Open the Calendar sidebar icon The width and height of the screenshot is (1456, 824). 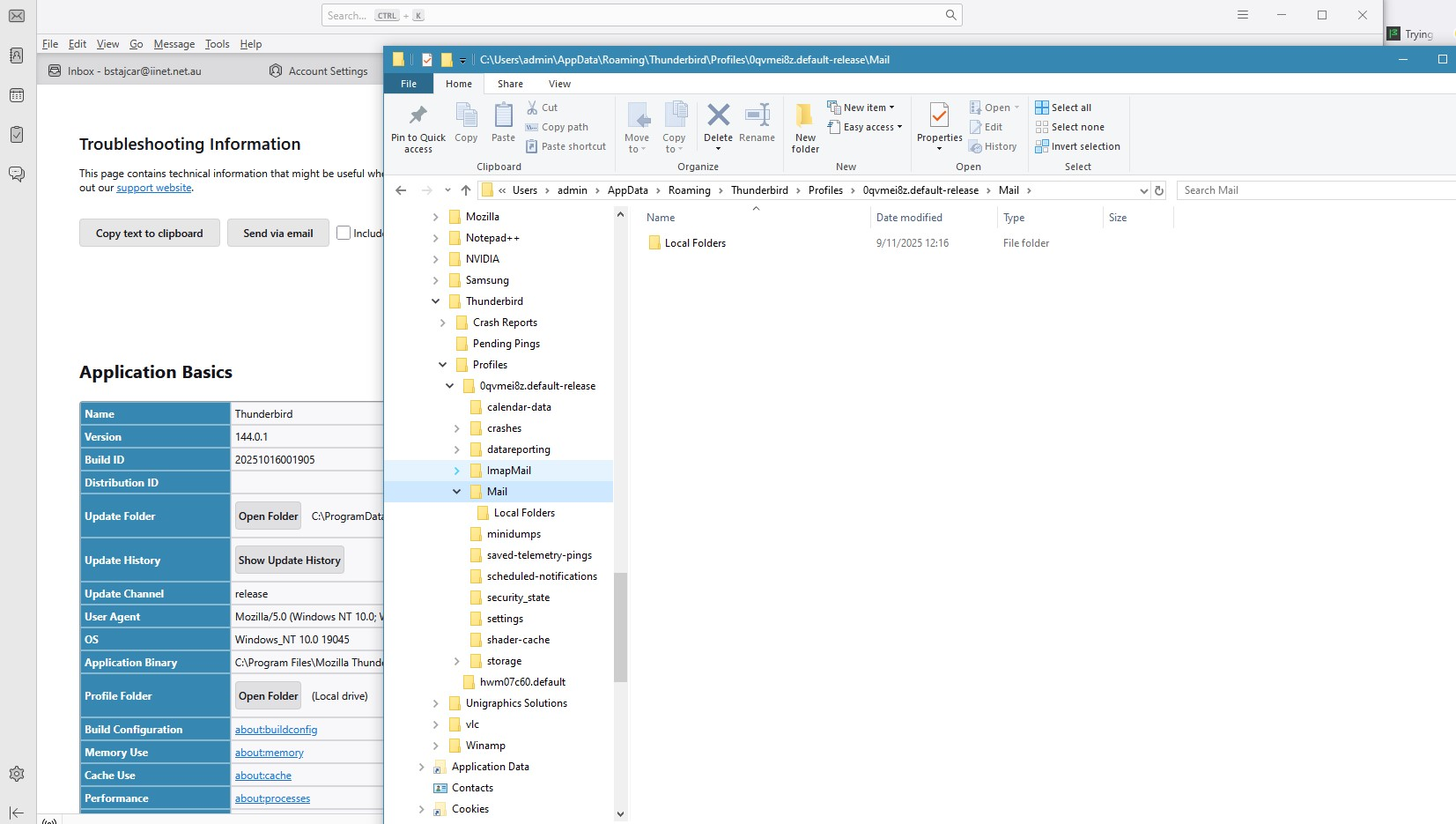17,95
